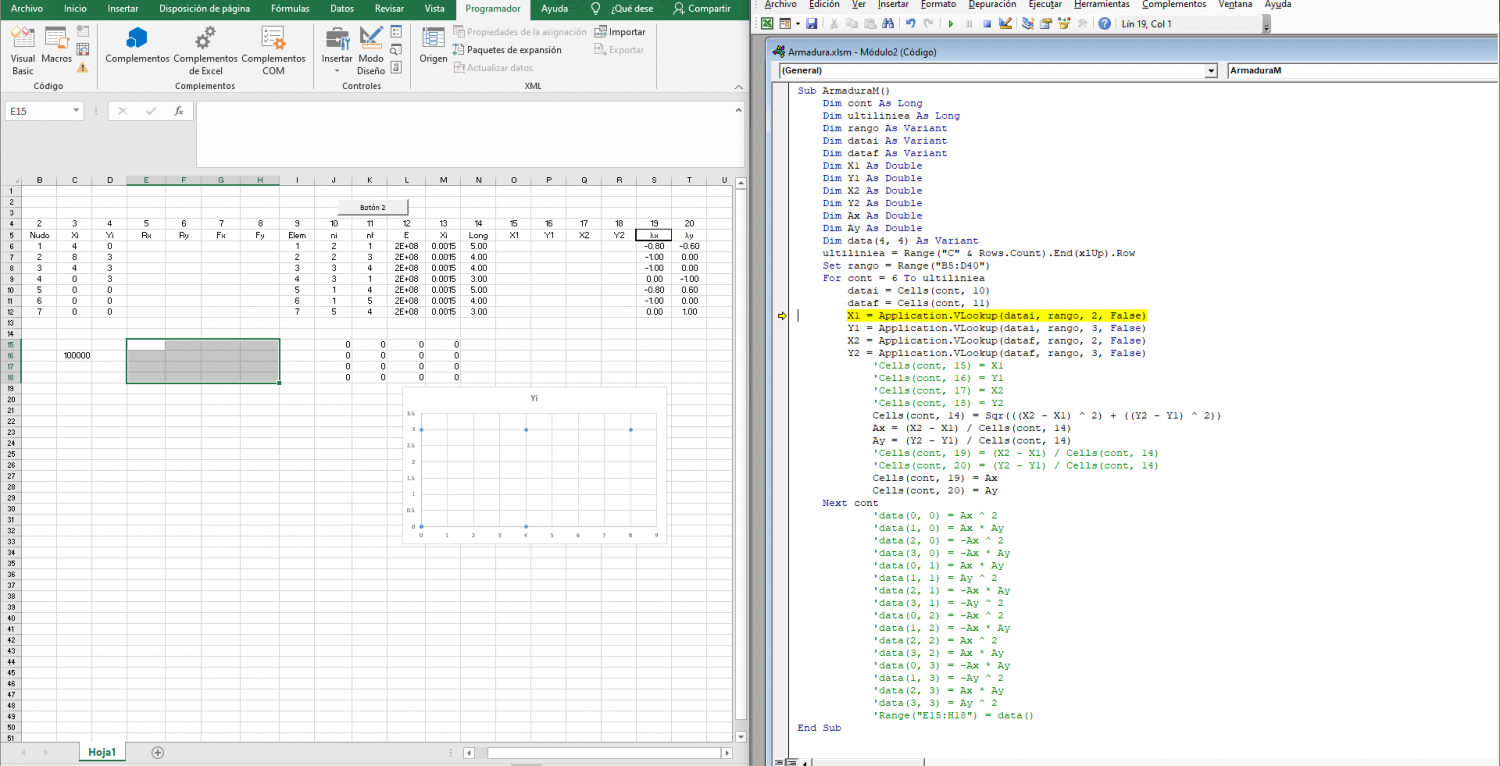Click highlighted X1 VLookup code line
This screenshot has height=766, width=1500.
(x=996, y=316)
